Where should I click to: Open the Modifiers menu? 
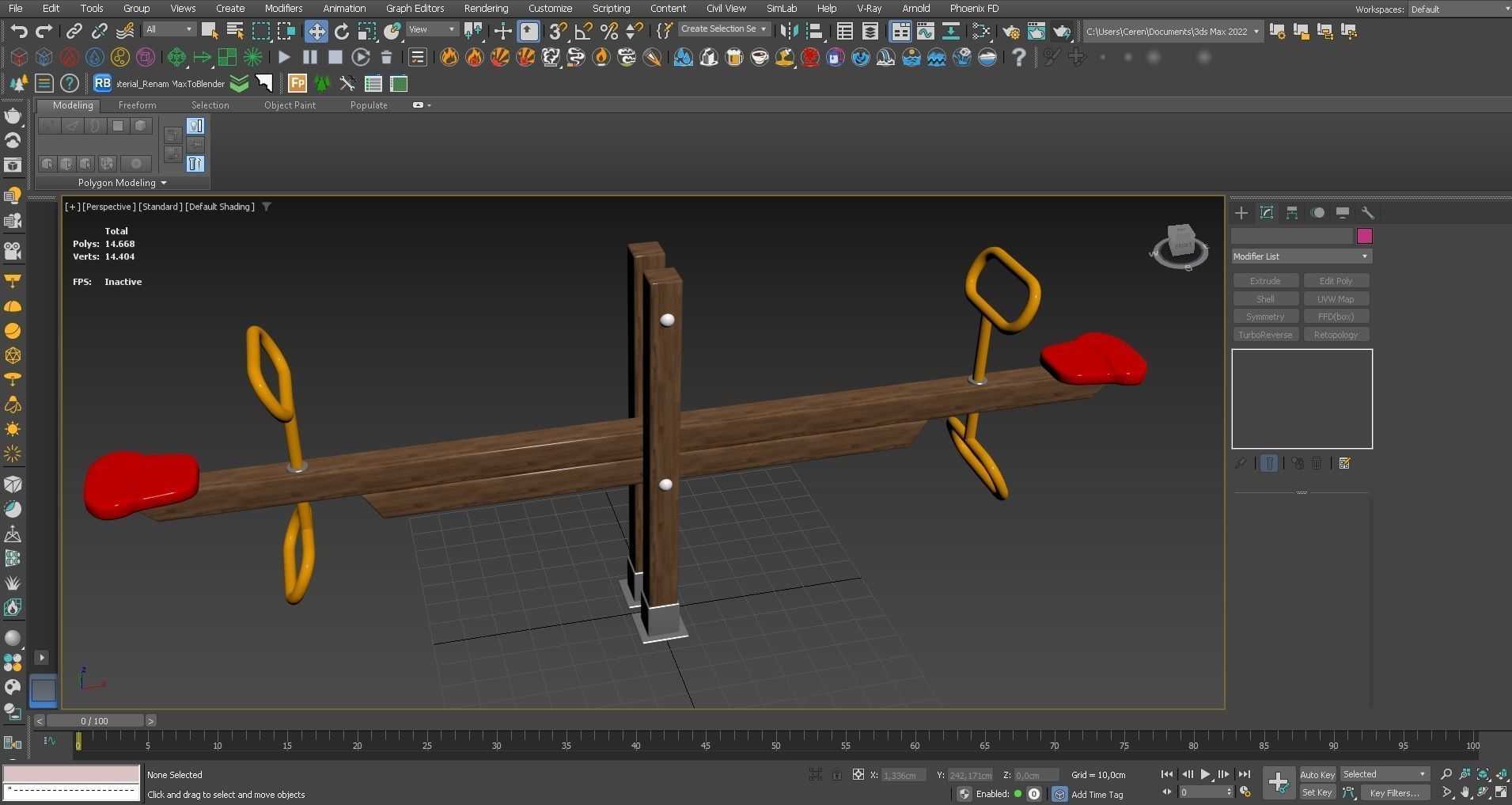(283, 8)
